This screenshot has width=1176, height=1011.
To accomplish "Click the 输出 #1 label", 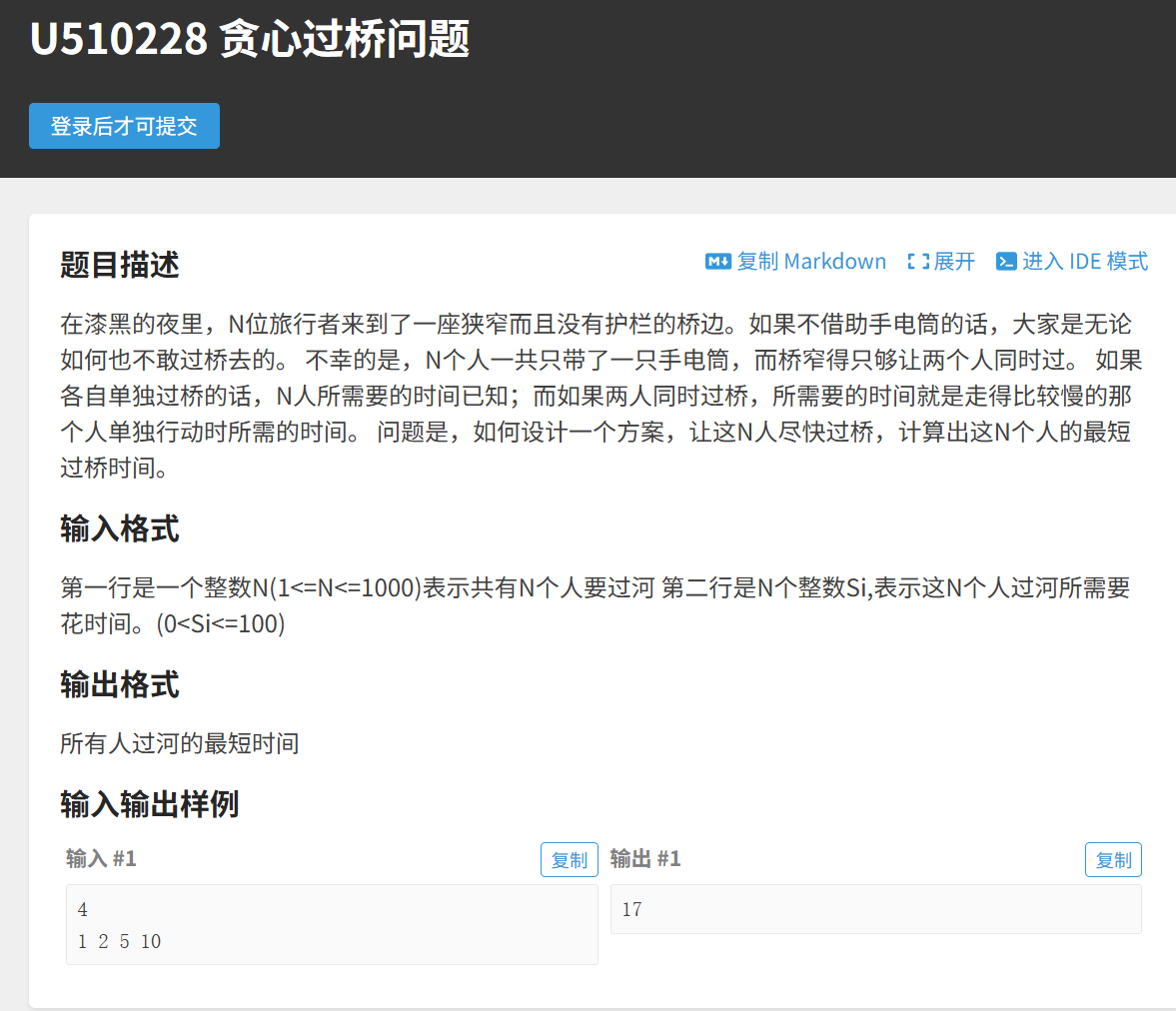I will click(x=645, y=859).
